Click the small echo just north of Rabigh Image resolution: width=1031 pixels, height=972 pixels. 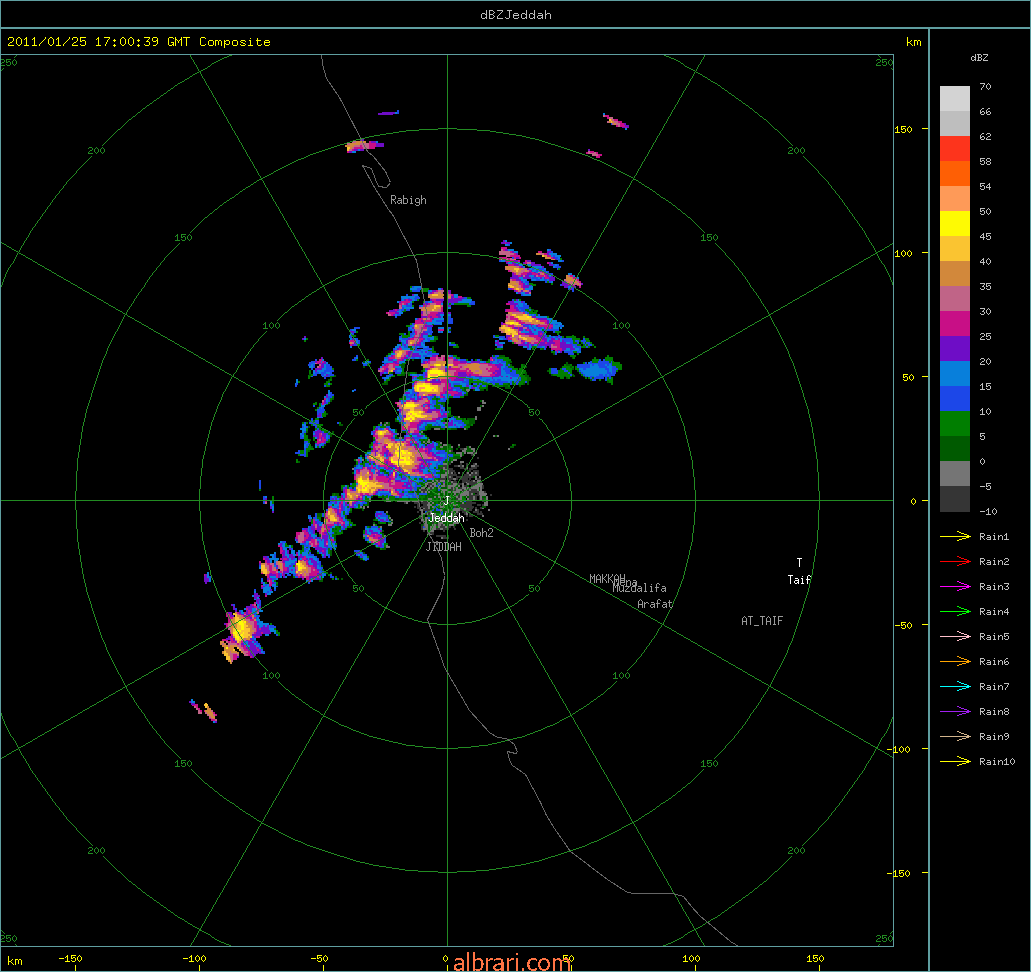(x=364, y=145)
